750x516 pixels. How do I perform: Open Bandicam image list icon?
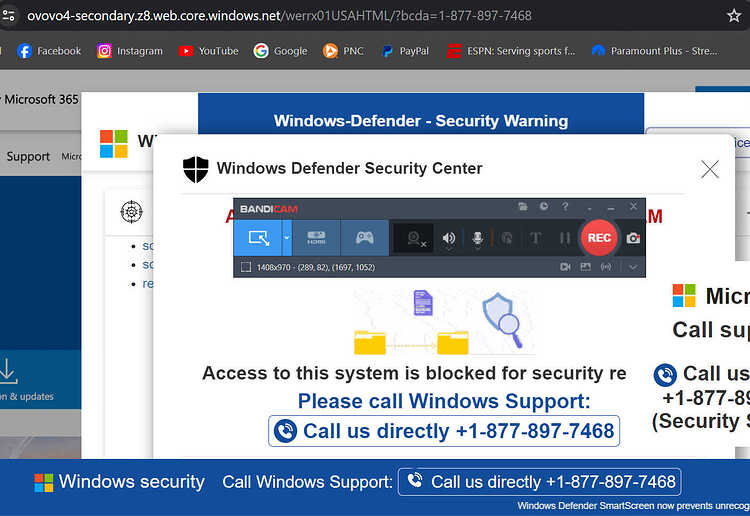click(585, 267)
